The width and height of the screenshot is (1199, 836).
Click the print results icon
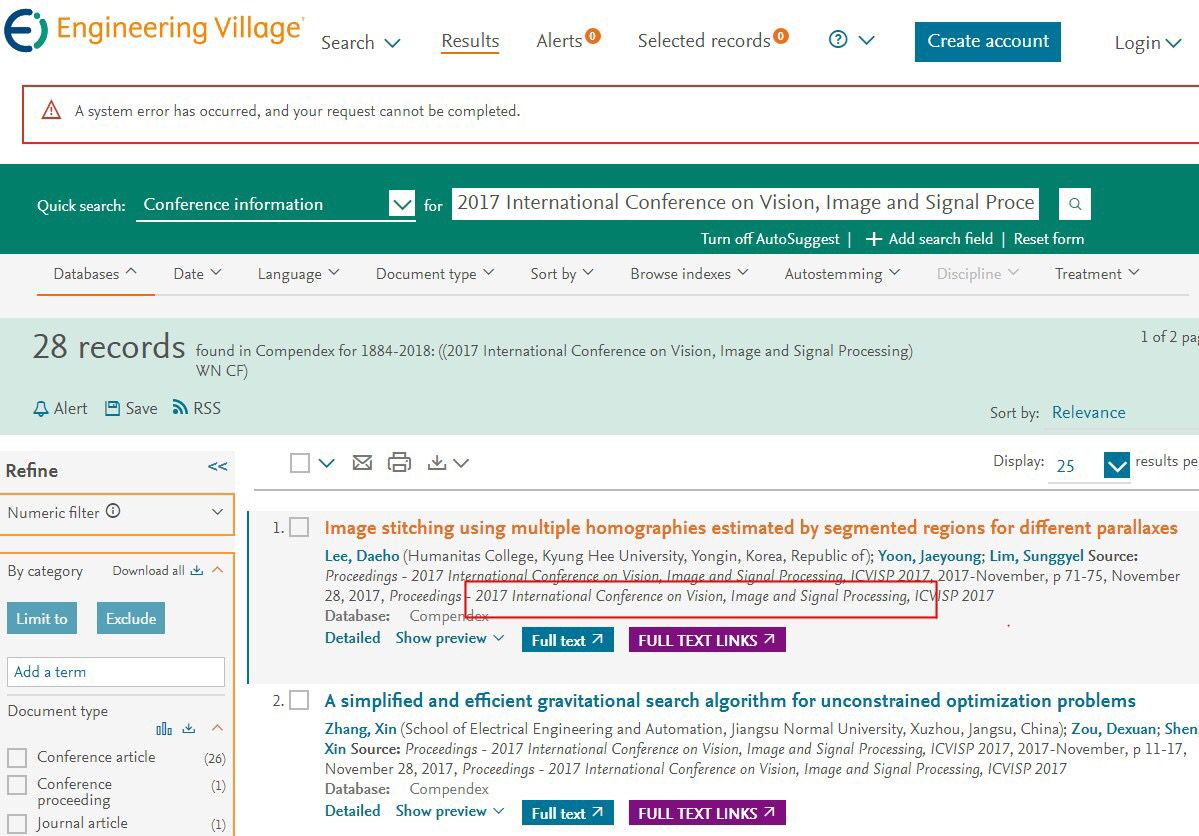tap(399, 462)
